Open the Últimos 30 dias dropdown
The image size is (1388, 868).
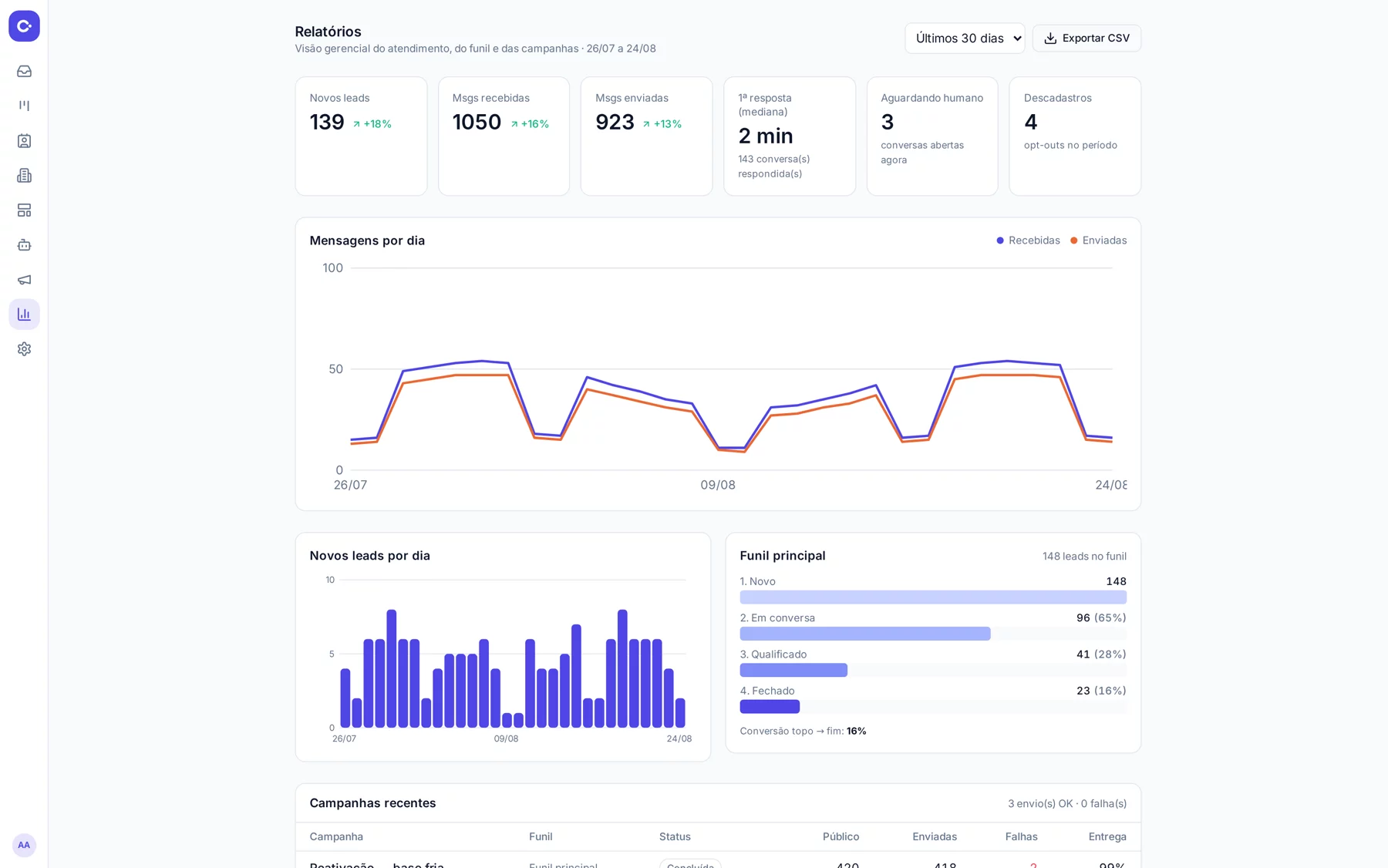click(x=965, y=39)
